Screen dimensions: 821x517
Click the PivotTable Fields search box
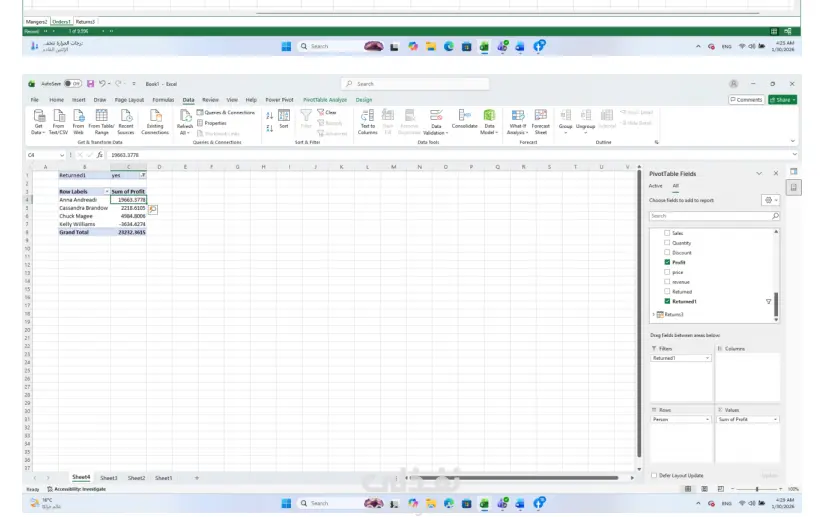[714, 216]
